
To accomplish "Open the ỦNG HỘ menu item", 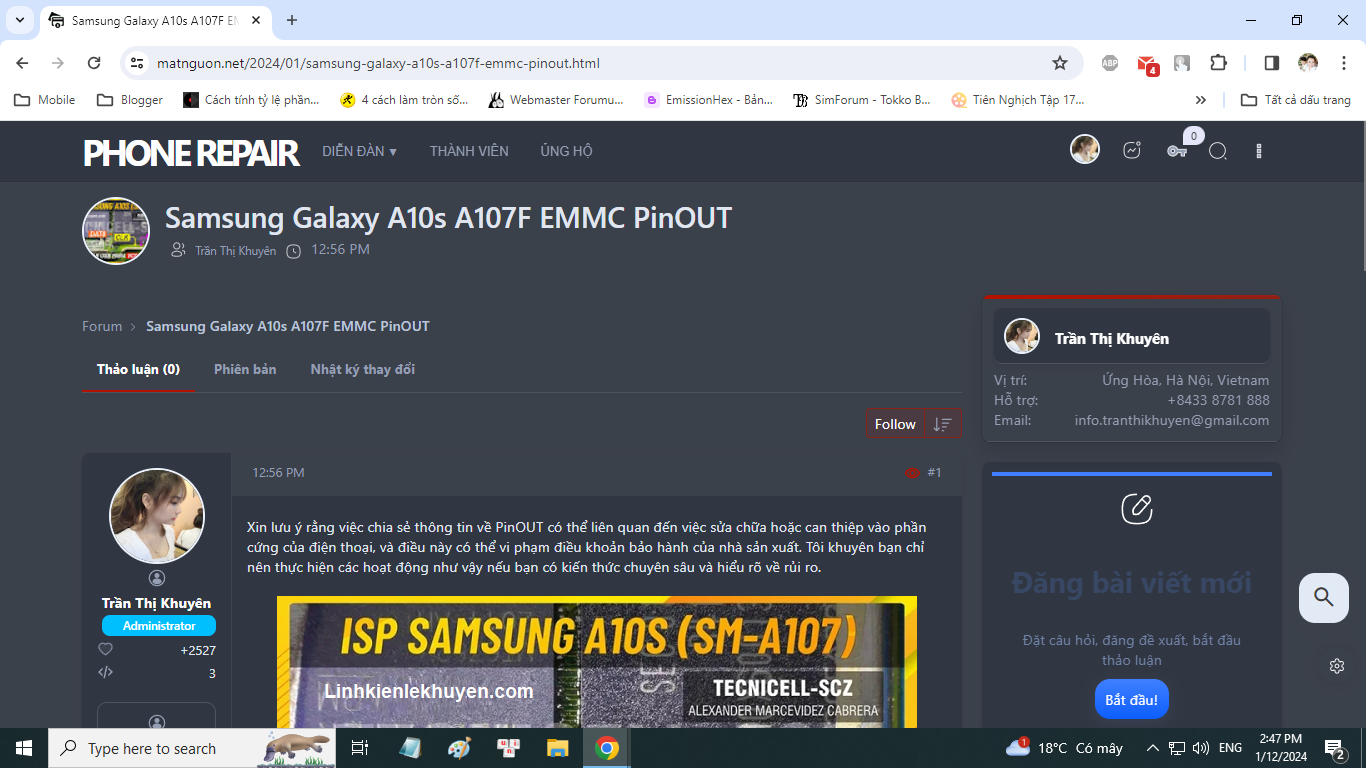I will pyautogui.click(x=566, y=151).
